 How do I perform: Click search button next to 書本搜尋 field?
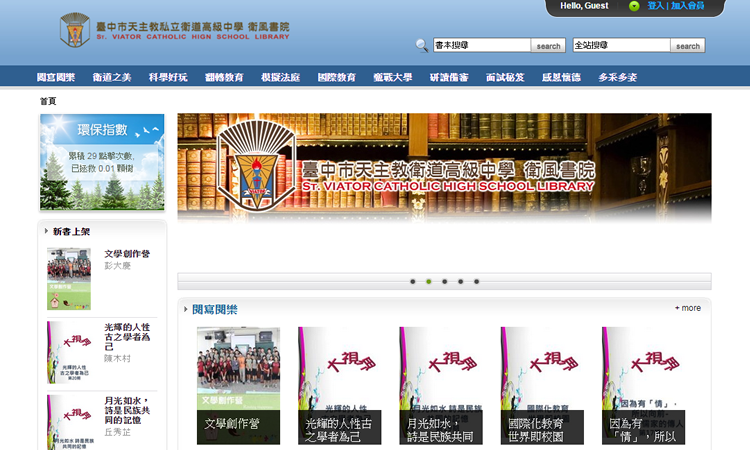548,46
